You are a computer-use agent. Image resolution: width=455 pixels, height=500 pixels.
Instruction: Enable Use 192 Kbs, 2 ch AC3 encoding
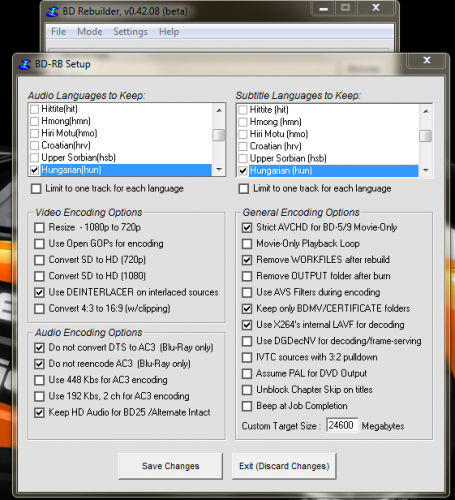39,396
